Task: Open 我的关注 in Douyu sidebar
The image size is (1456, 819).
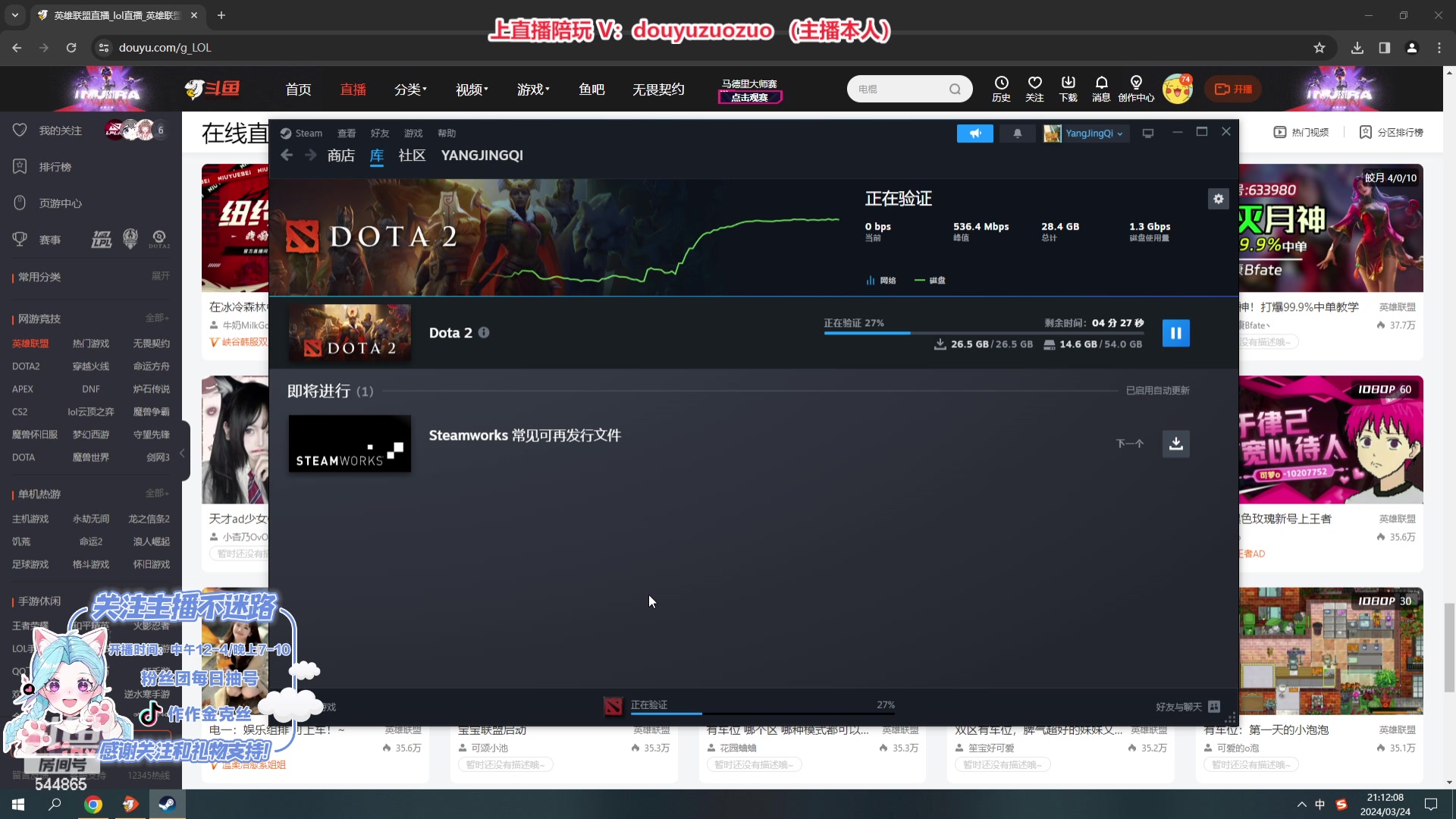Action: [x=61, y=130]
